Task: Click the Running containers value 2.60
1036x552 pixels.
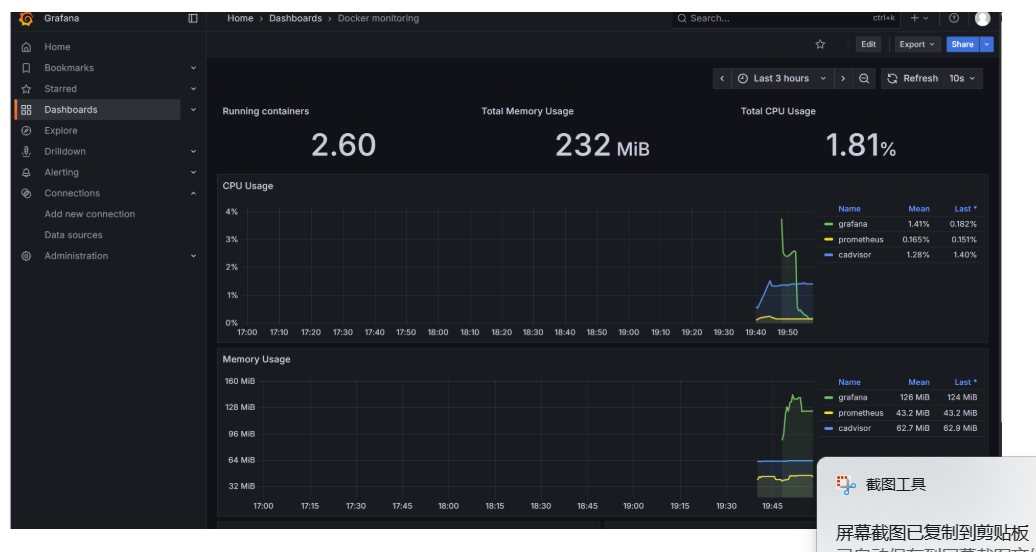Action: click(x=344, y=145)
